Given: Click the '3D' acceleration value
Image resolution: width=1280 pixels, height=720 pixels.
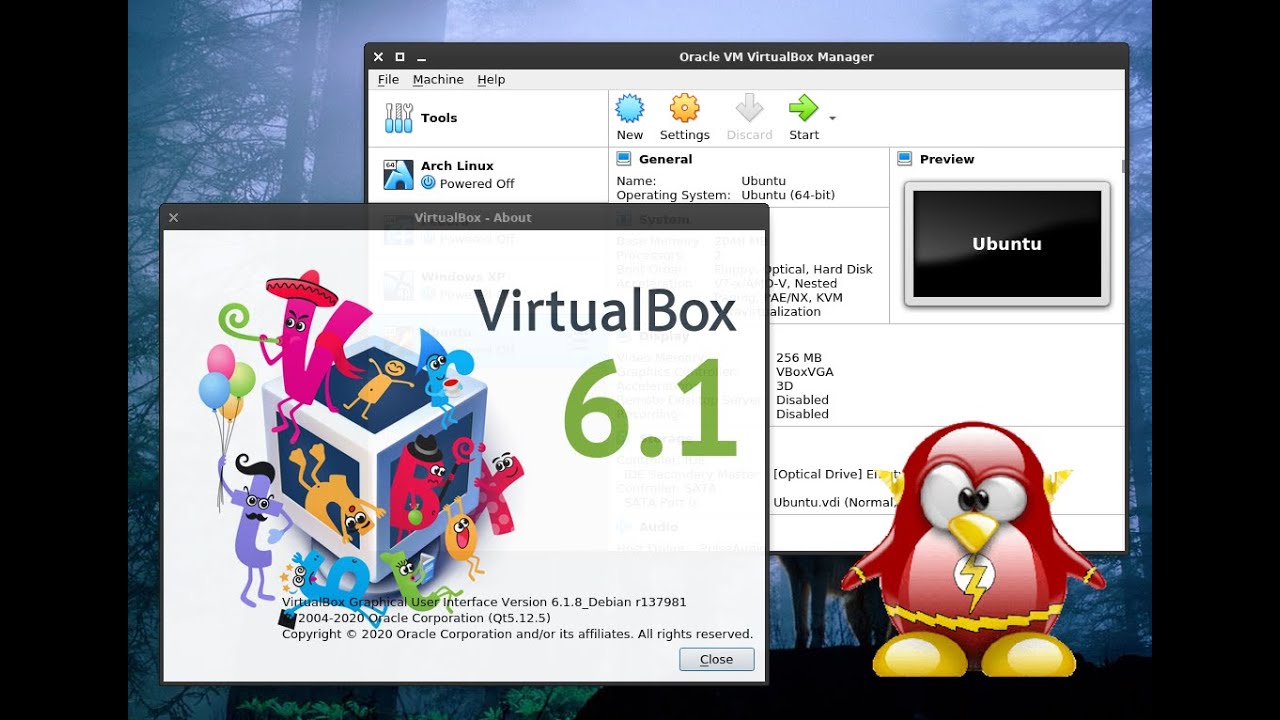Looking at the screenshot, I should 784,386.
